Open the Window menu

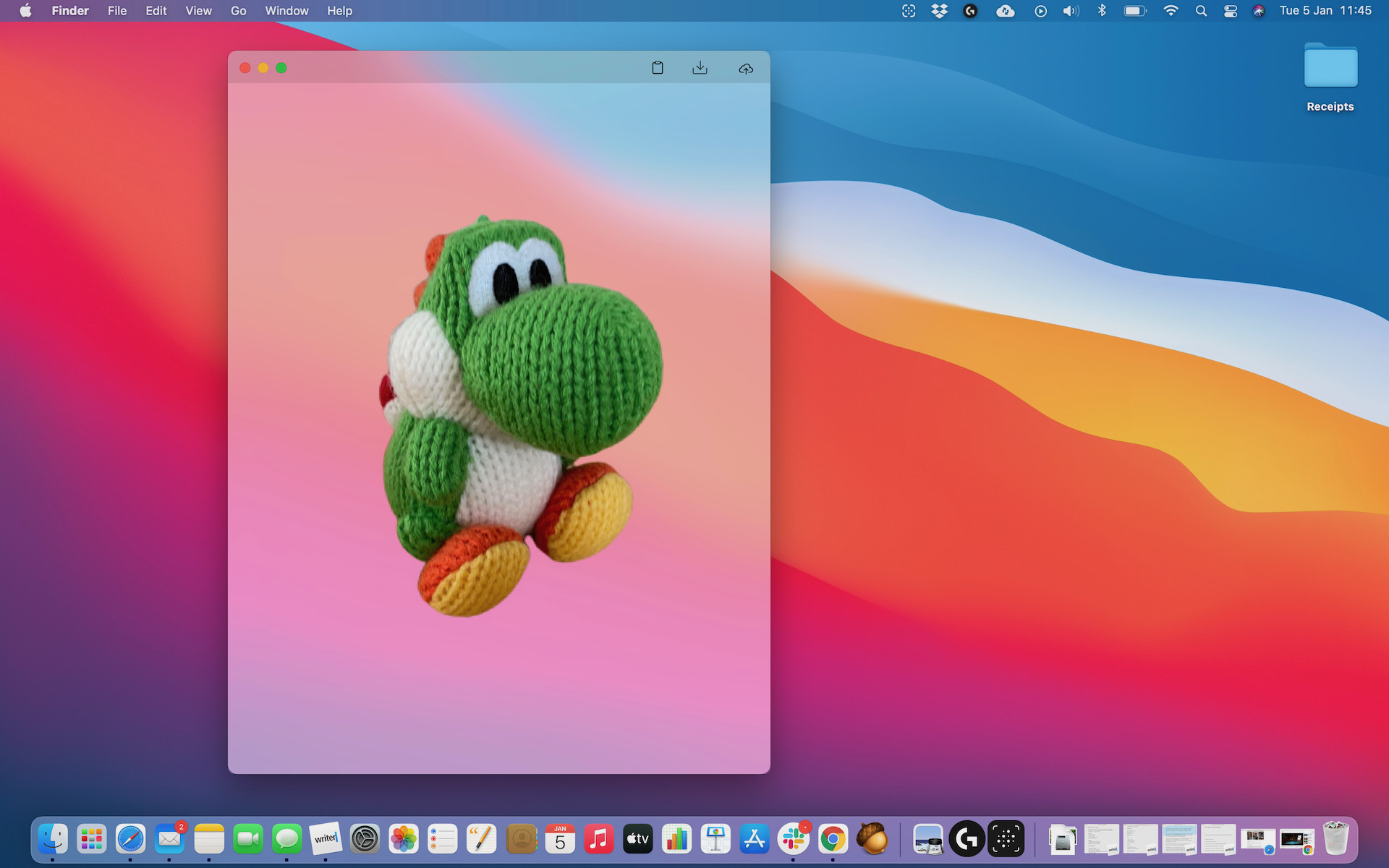point(286,11)
